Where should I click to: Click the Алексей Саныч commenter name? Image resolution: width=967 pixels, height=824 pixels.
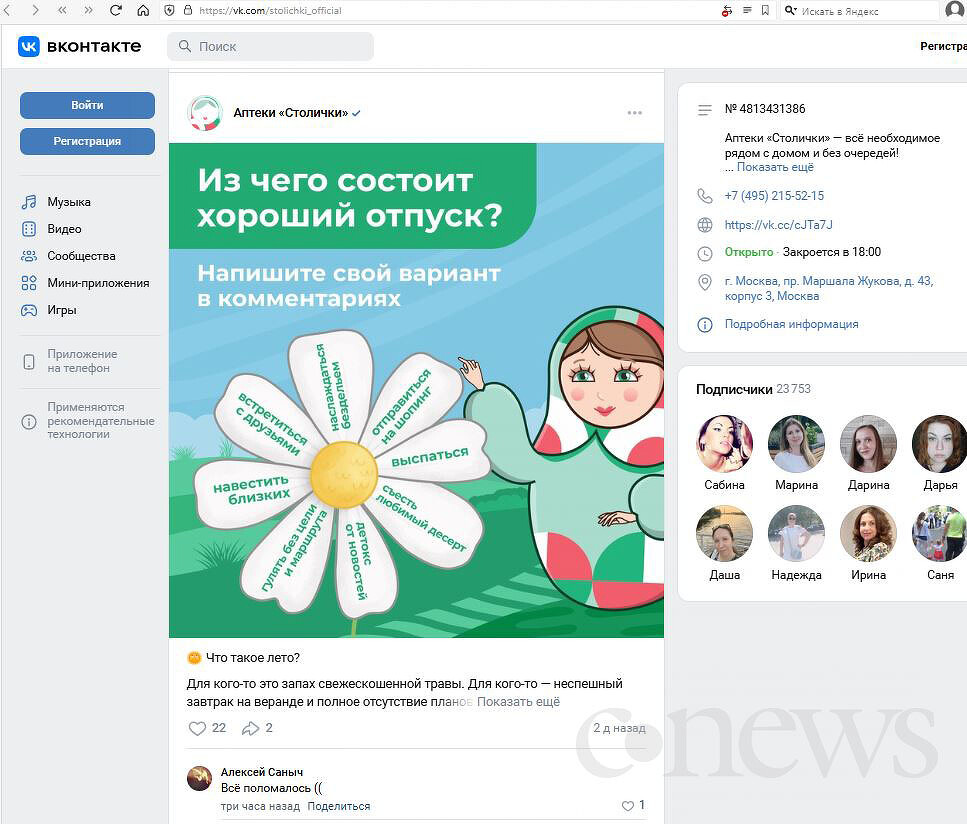tap(261, 772)
